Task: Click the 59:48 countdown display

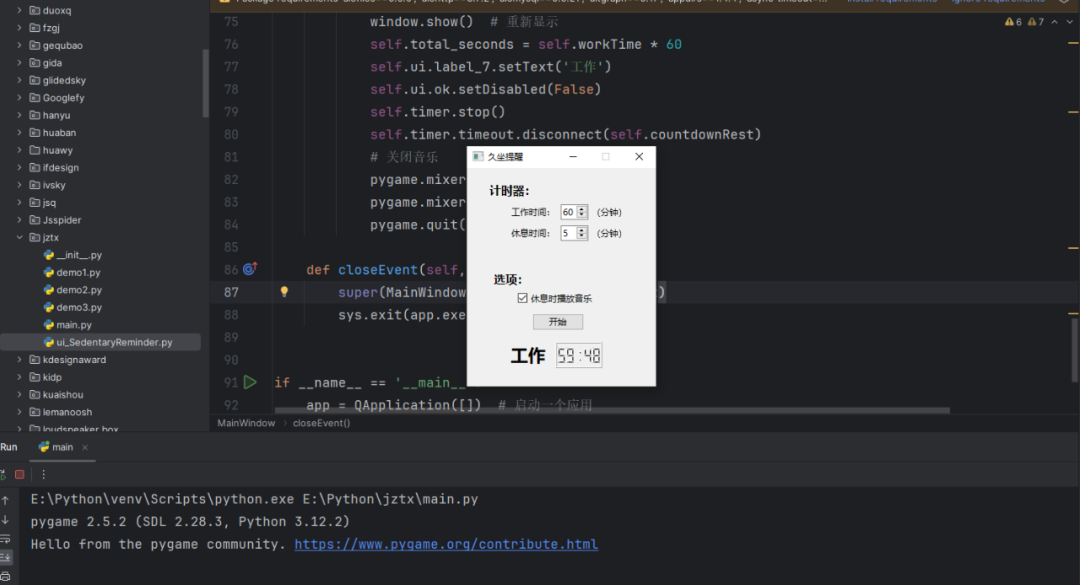Action: click(x=579, y=356)
